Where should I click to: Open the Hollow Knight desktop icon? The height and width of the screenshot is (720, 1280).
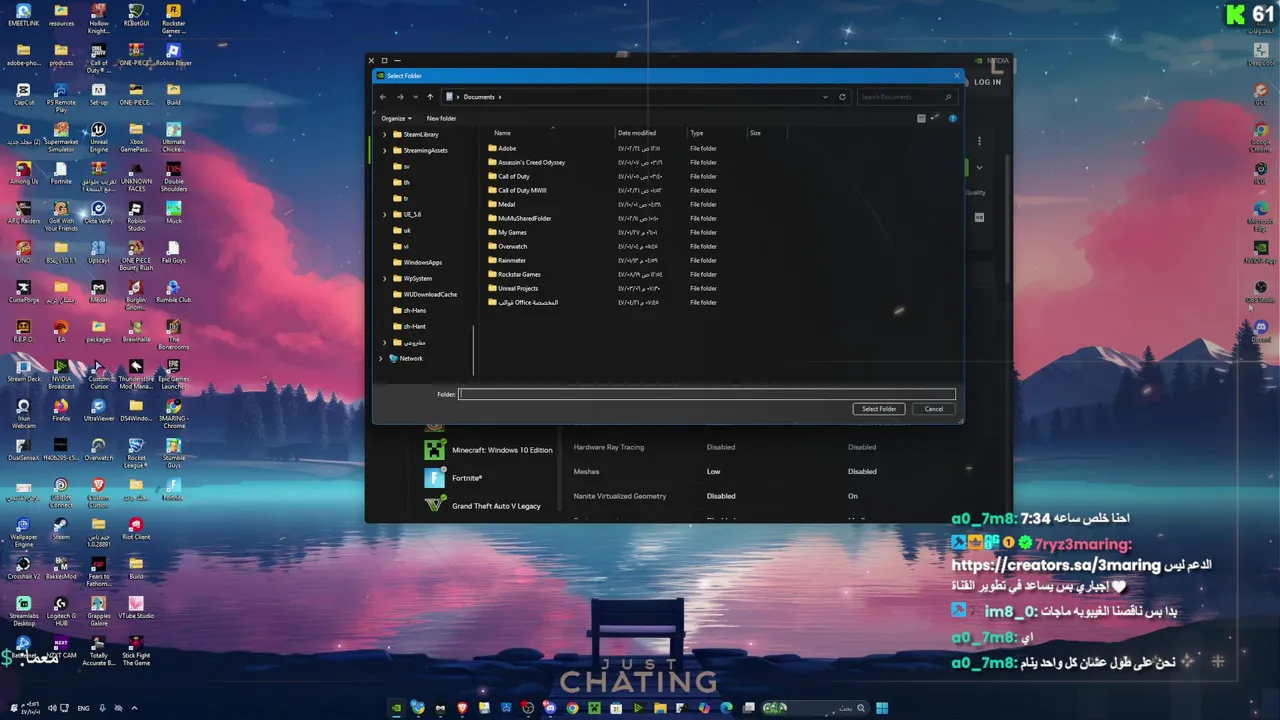pyautogui.click(x=98, y=20)
